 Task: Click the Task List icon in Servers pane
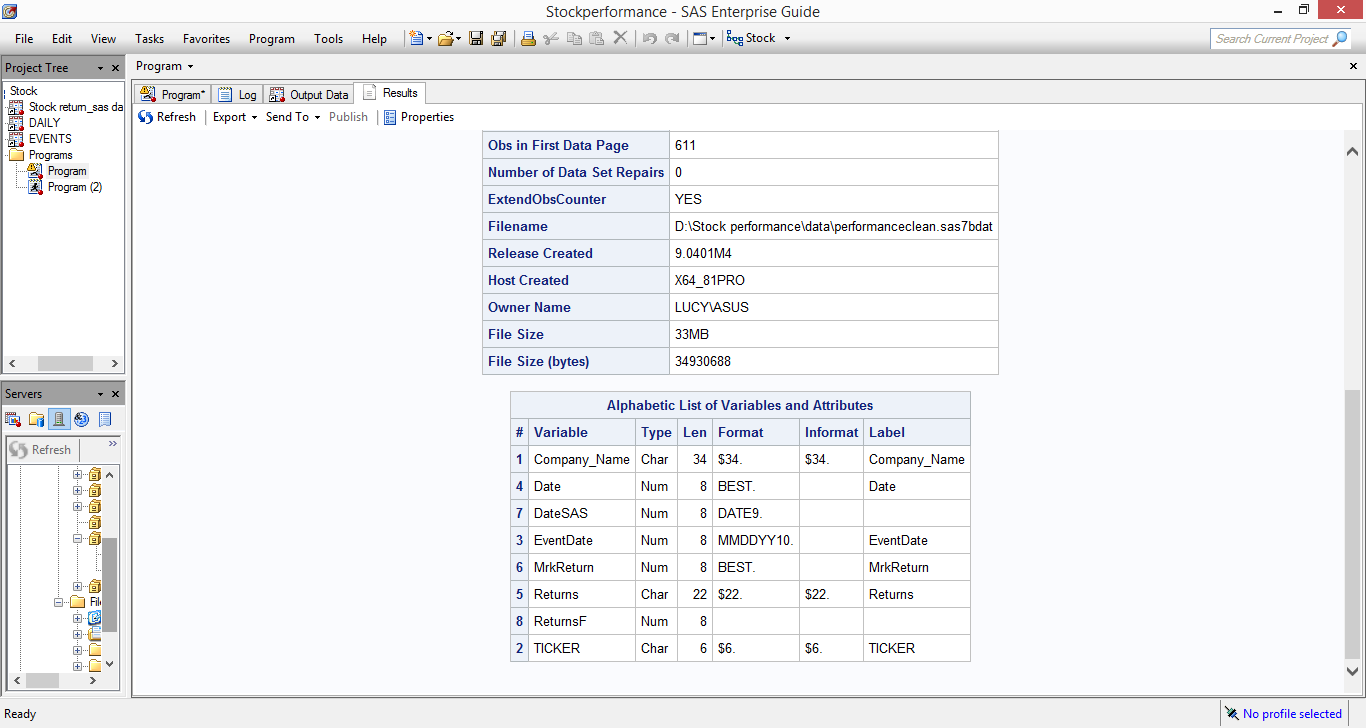click(x=105, y=419)
